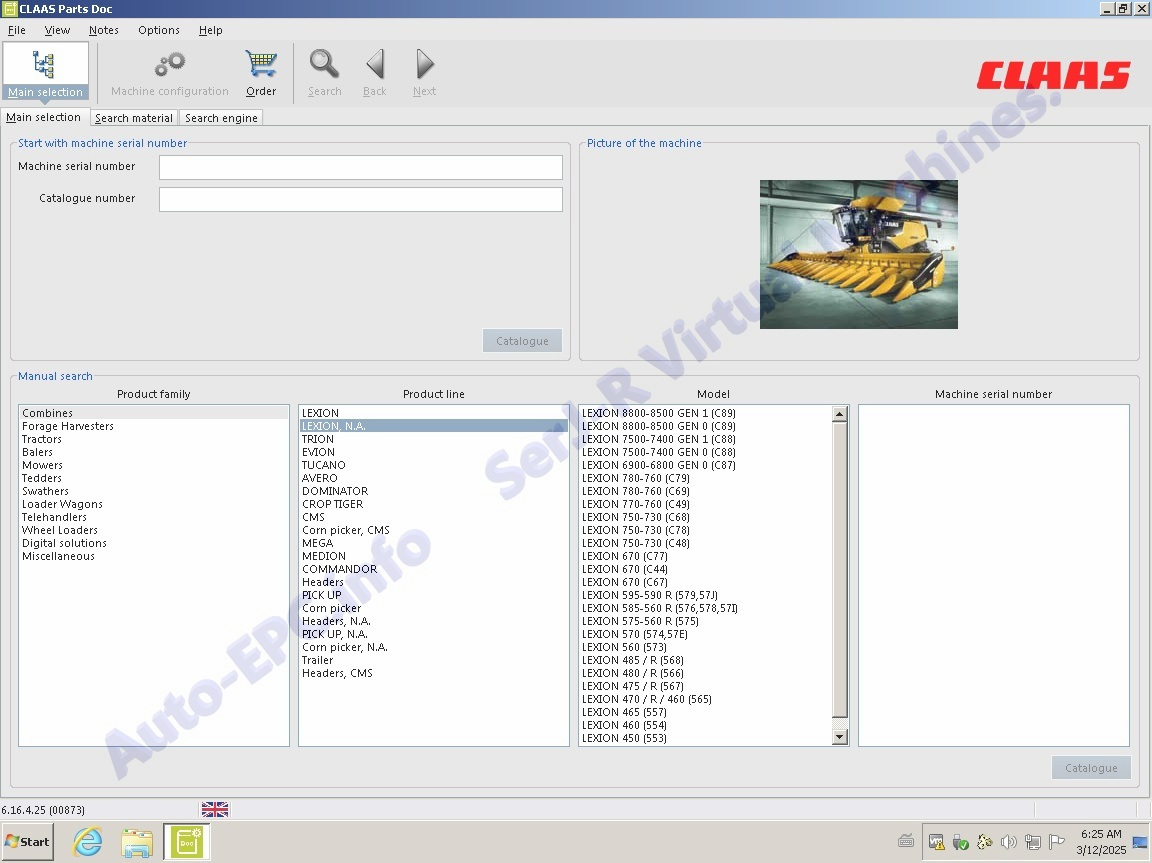Screen dimensions: 1152x863
Task: Click into the Catalogue number field
Action: pos(360,199)
